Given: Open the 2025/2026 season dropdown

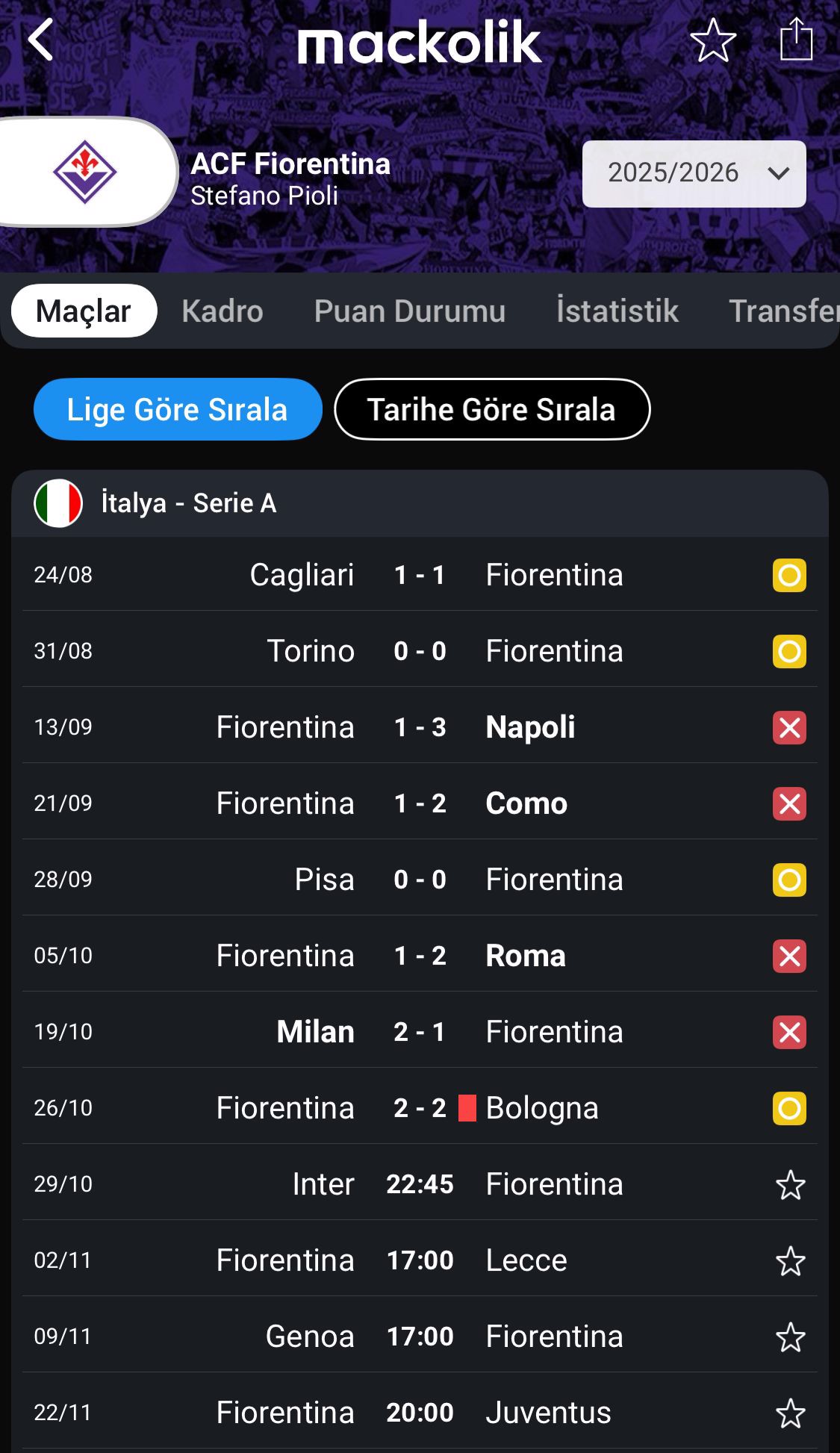Looking at the screenshot, I should (x=694, y=173).
